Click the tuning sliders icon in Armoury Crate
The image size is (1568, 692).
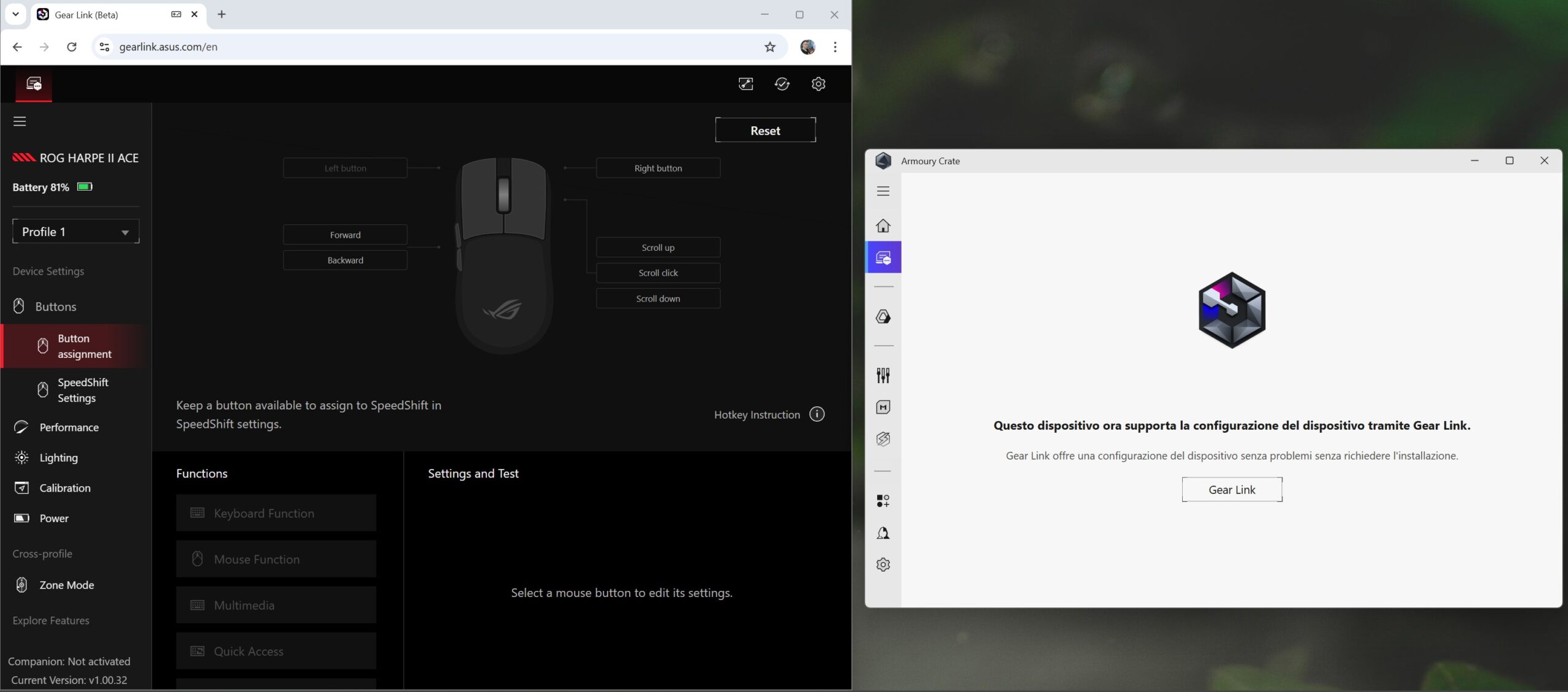[883, 375]
